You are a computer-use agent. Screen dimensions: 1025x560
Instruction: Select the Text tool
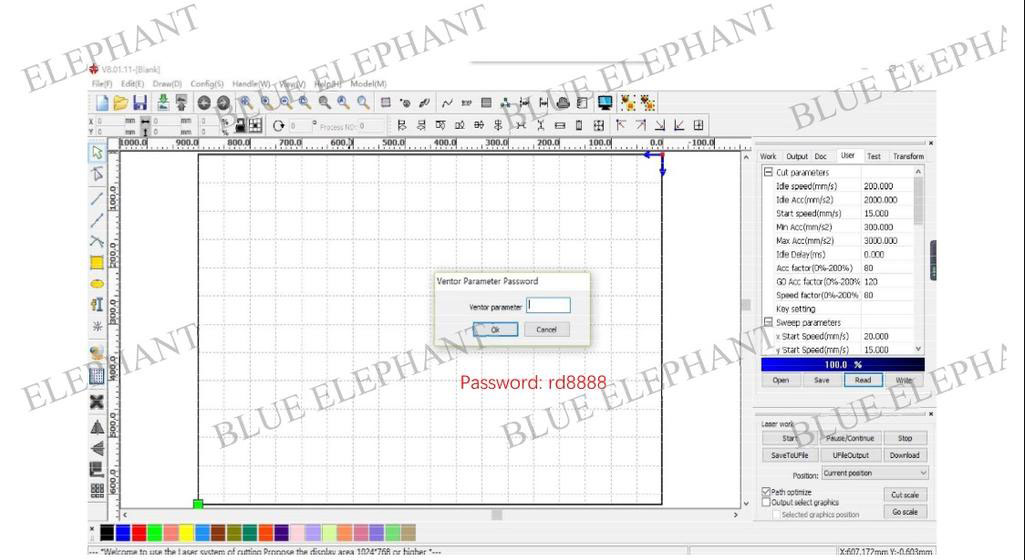point(97,305)
